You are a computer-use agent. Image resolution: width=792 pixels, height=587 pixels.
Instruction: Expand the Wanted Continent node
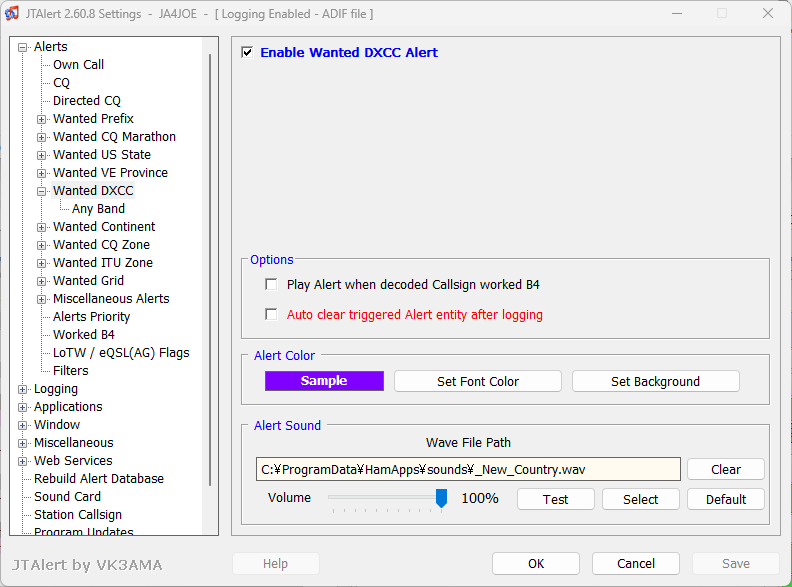(41, 227)
